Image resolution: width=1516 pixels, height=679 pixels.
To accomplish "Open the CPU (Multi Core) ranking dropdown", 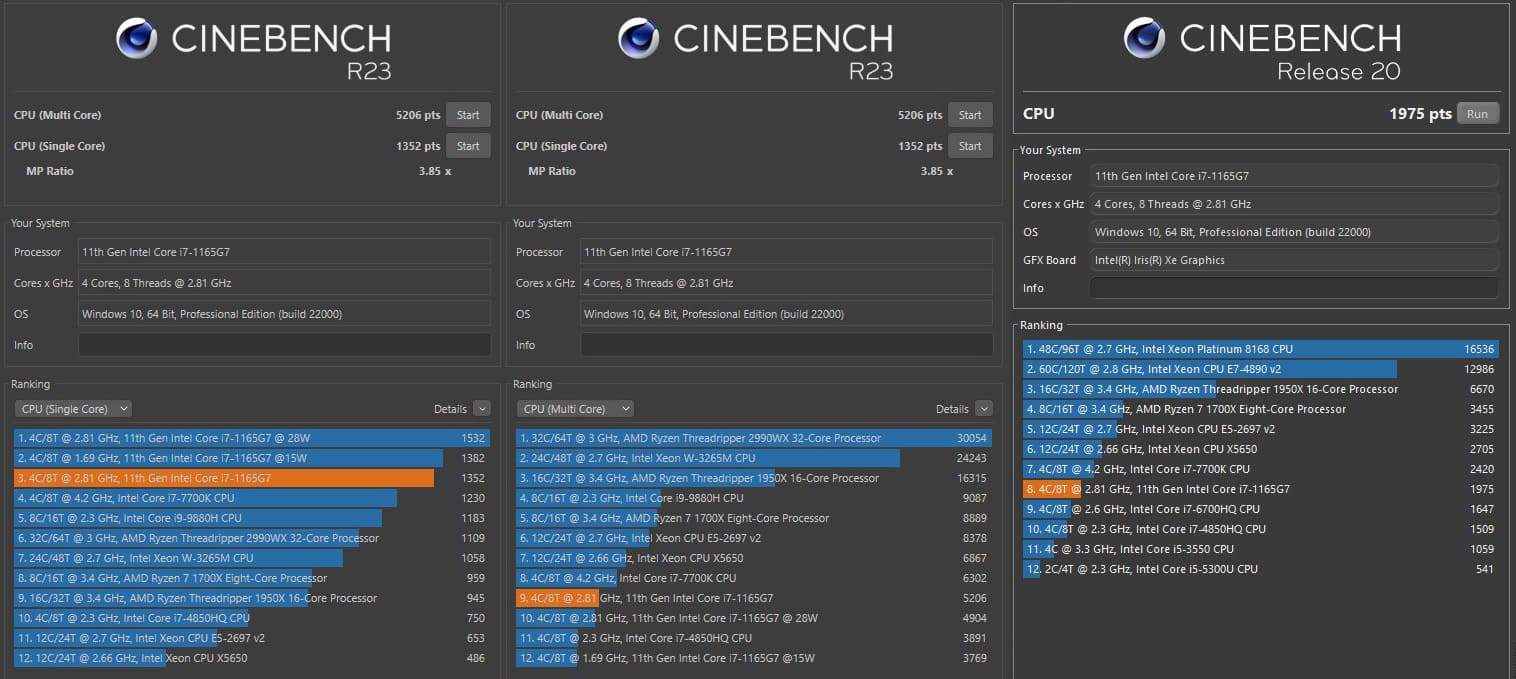I will (575, 408).
